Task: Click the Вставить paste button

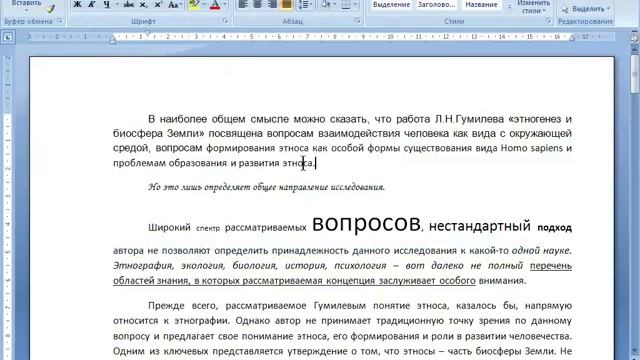Action: (26, 5)
